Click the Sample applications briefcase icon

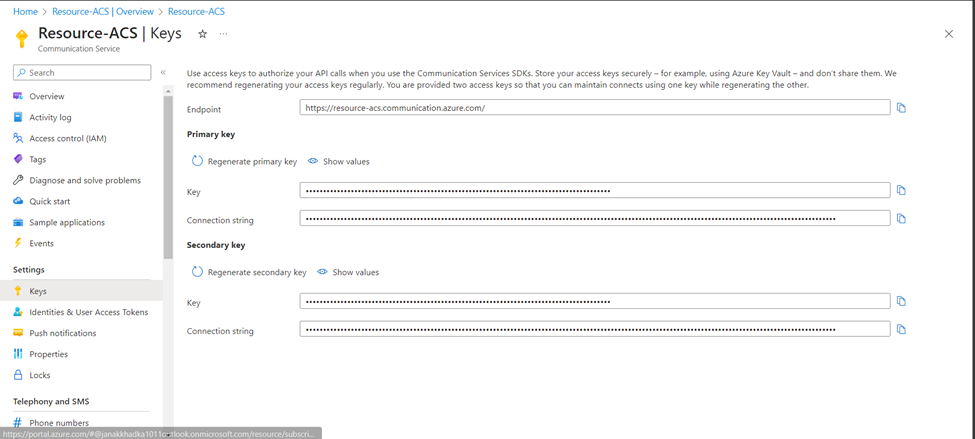[x=18, y=223]
